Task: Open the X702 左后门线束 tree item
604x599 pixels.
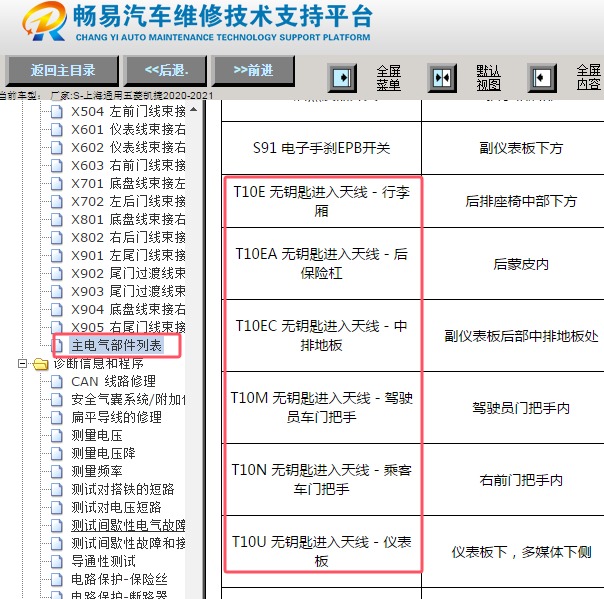Action: (128, 201)
